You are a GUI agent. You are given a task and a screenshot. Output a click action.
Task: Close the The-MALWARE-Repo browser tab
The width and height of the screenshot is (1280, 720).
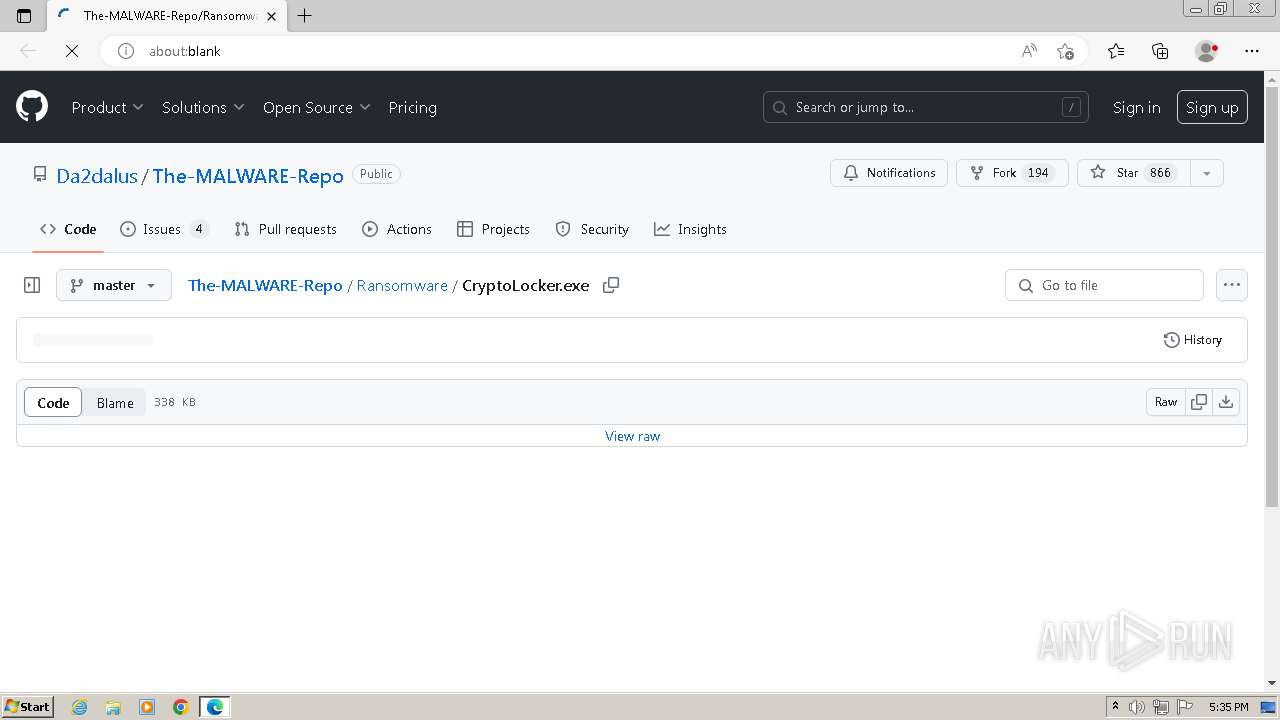(271, 16)
